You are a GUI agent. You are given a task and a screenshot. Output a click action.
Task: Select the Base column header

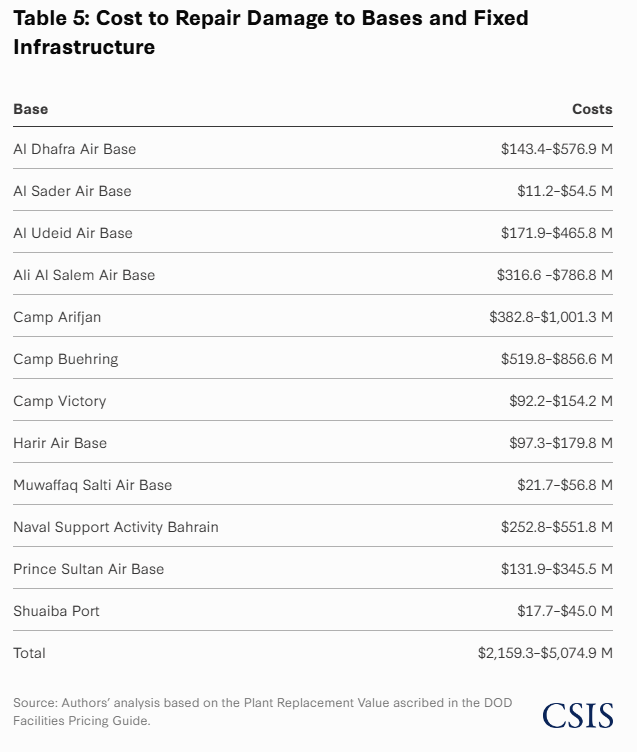(x=31, y=109)
